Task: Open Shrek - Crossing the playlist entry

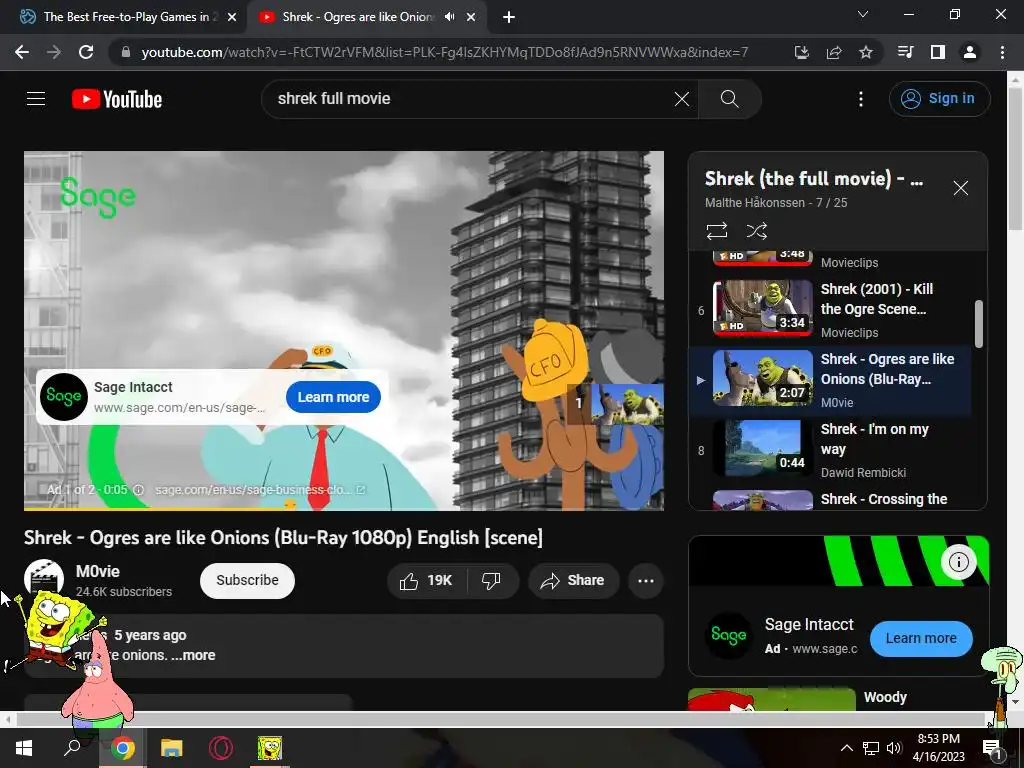Action: click(831, 500)
